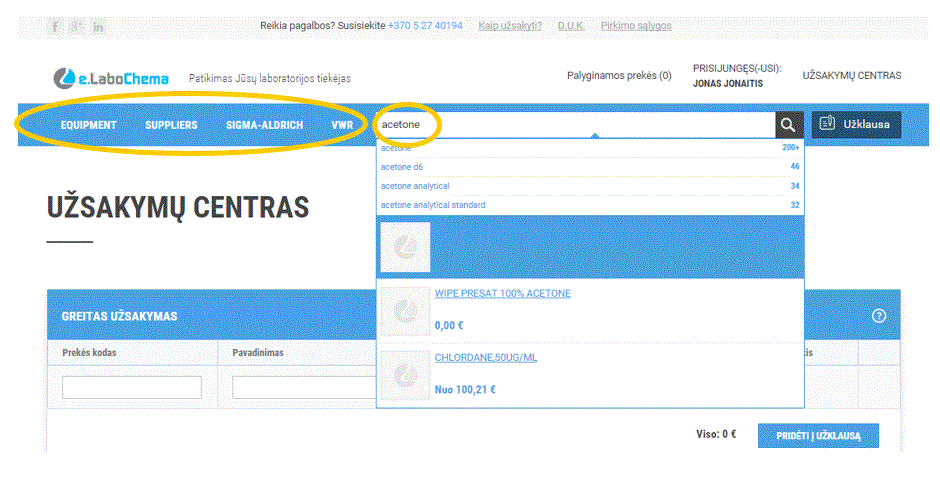Select 'acetone d6' suggestion
The width and height of the screenshot is (940, 491).
[590, 167]
